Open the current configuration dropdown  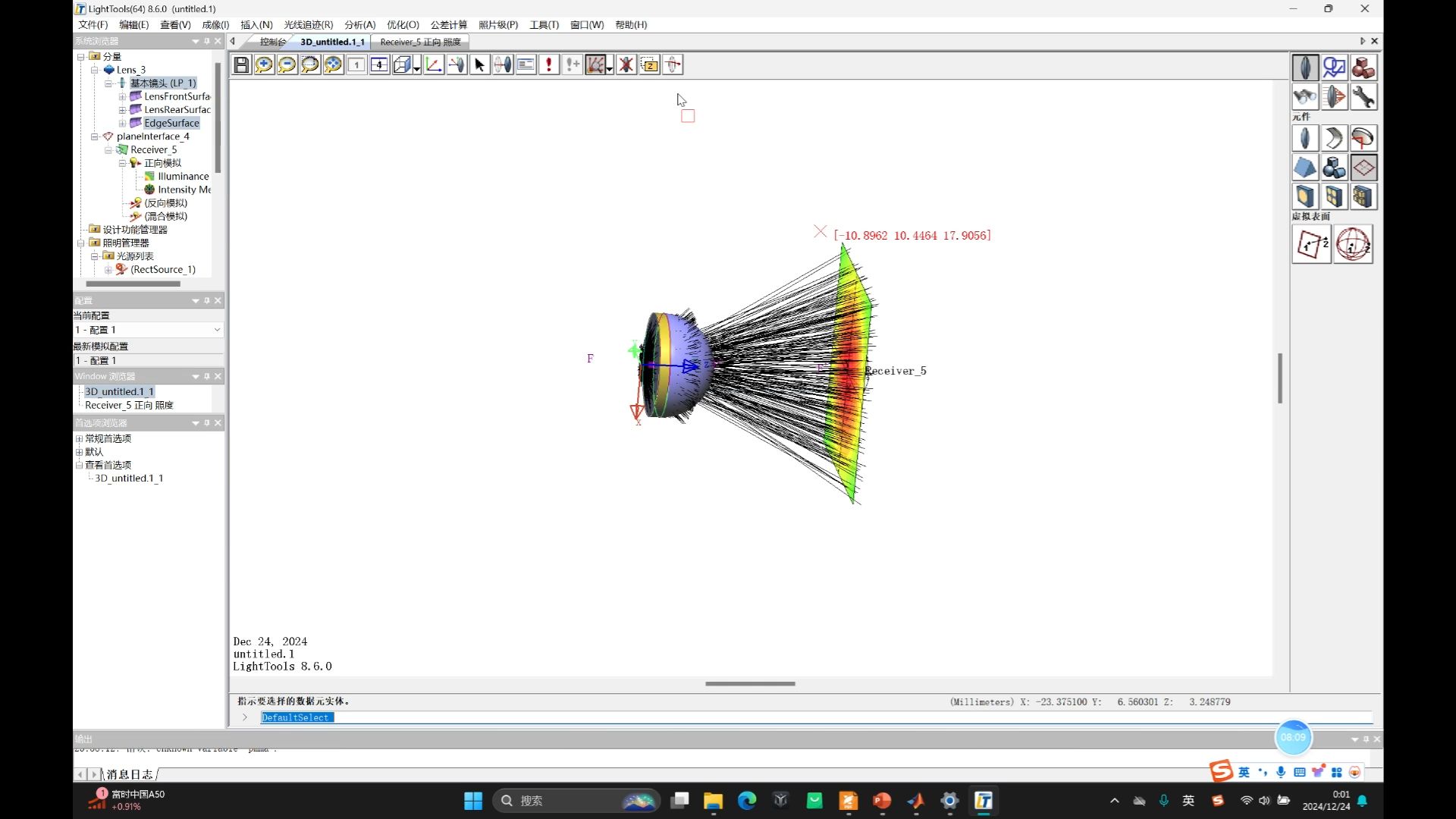pos(217,330)
